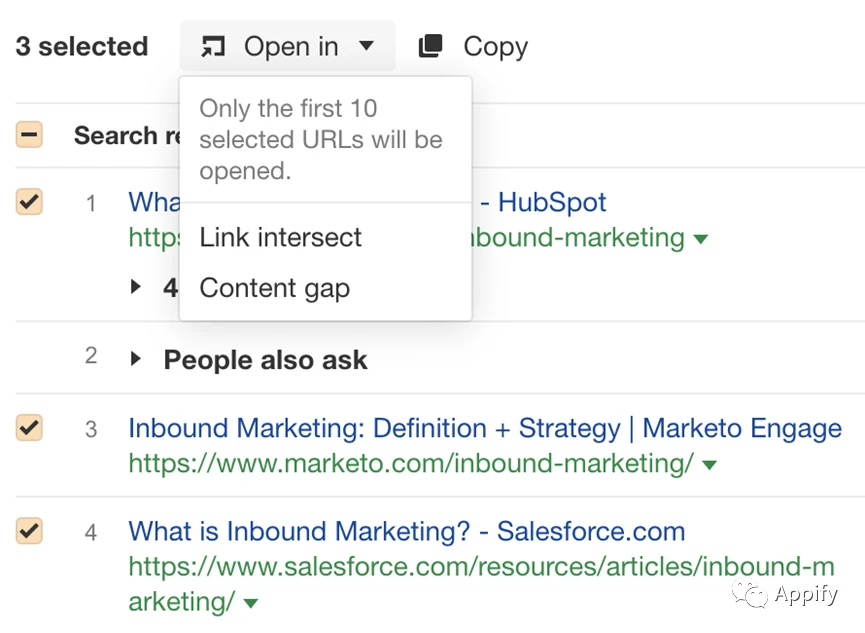Open the 'Open in' dropdown arrow
The height and width of the screenshot is (633, 865).
pyautogui.click(x=366, y=46)
